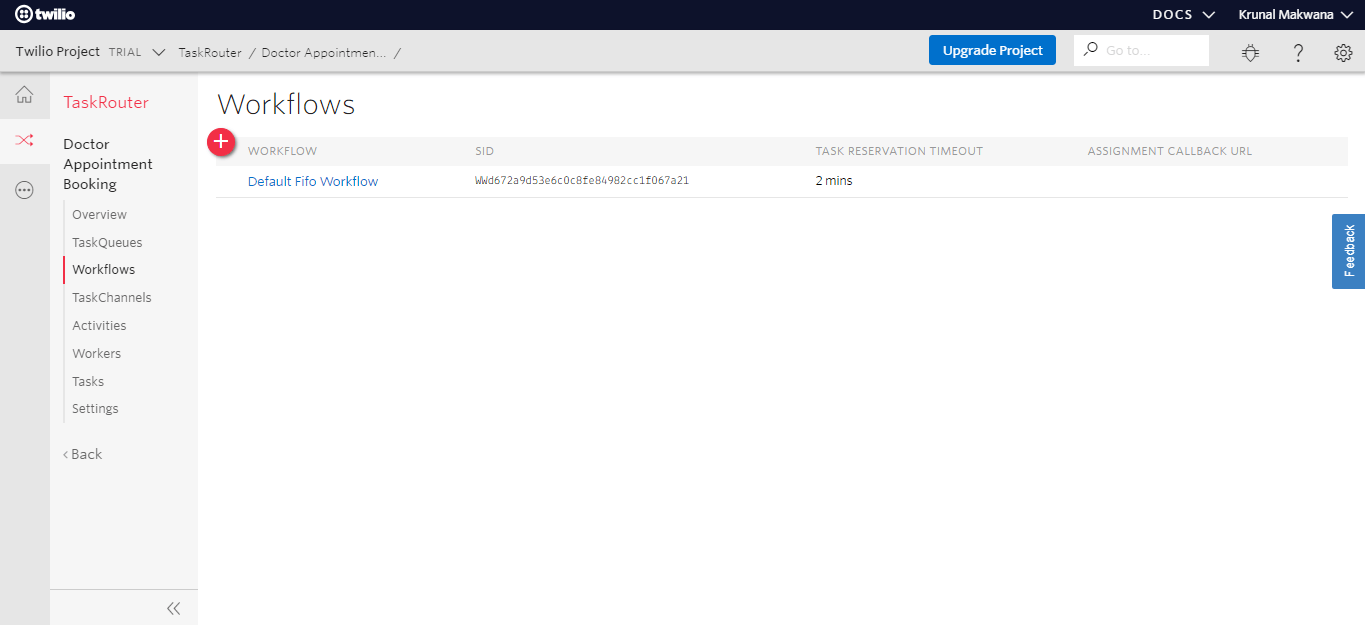Open the ellipsis products icon in sidebar
This screenshot has width=1365, height=625.
point(25,190)
